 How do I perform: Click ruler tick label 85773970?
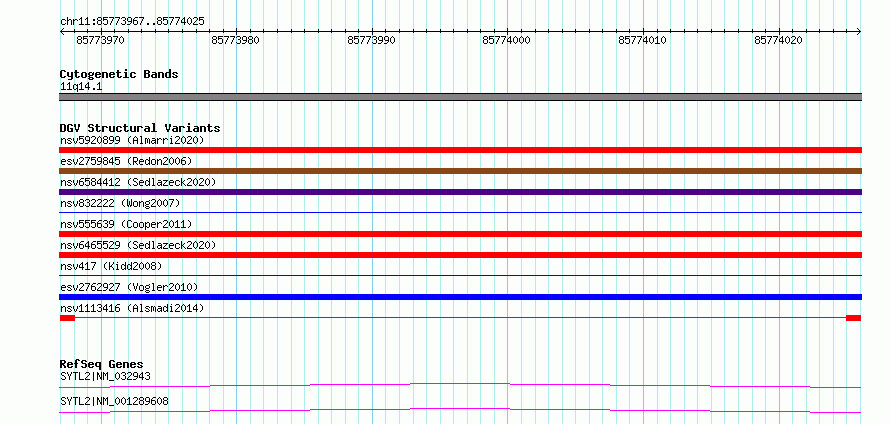[100, 40]
